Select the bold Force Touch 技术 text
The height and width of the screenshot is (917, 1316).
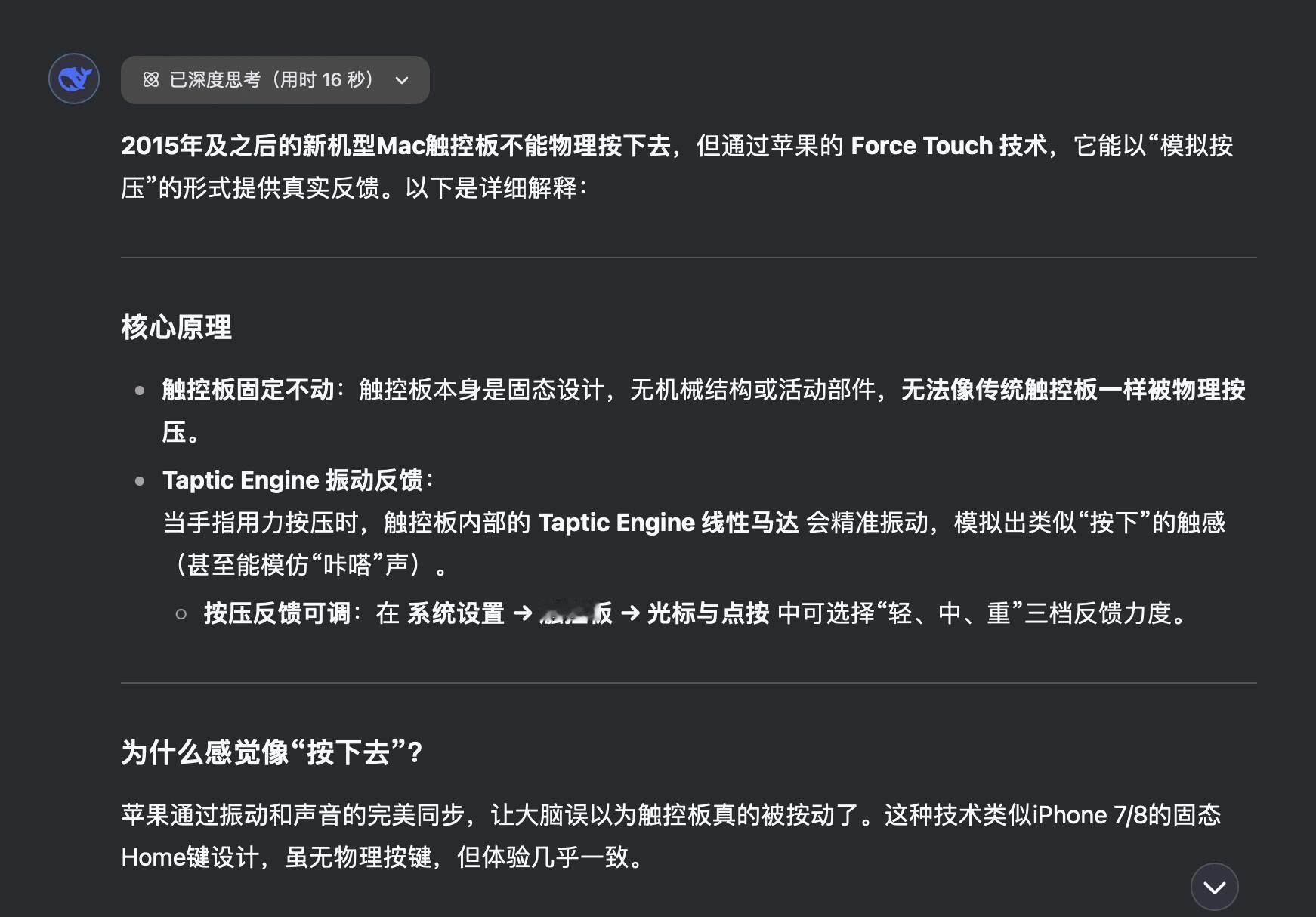(x=949, y=145)
